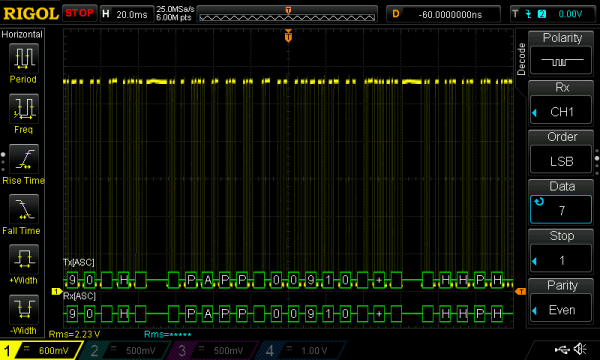
Task: Select the Freq measurement icon
Action: [x=24, y=108]
